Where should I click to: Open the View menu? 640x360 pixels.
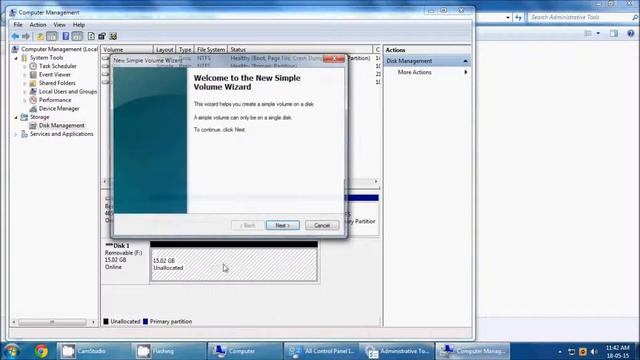pos(60,25)
